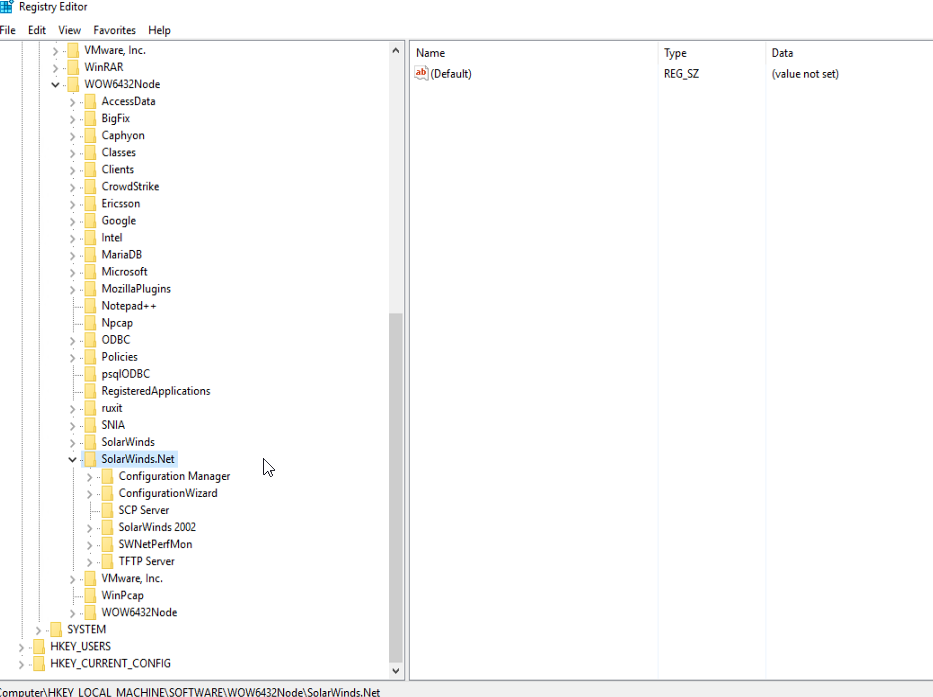Click the tree scrollbar up arrow
Image resolution: width=933 pixels, height=697 pixels.
coord(396,51)
